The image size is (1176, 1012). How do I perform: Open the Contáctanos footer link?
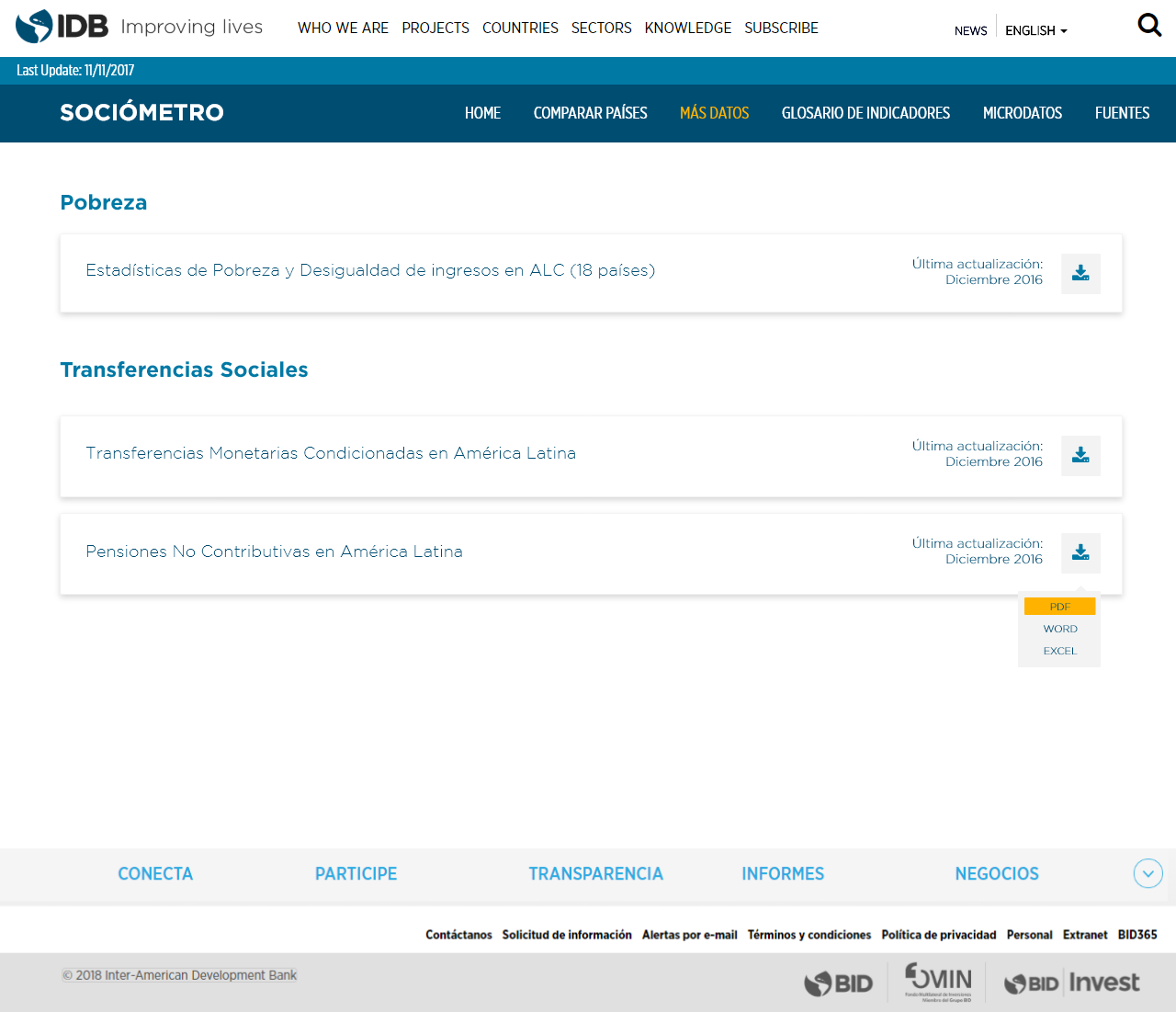pos(458,935)
